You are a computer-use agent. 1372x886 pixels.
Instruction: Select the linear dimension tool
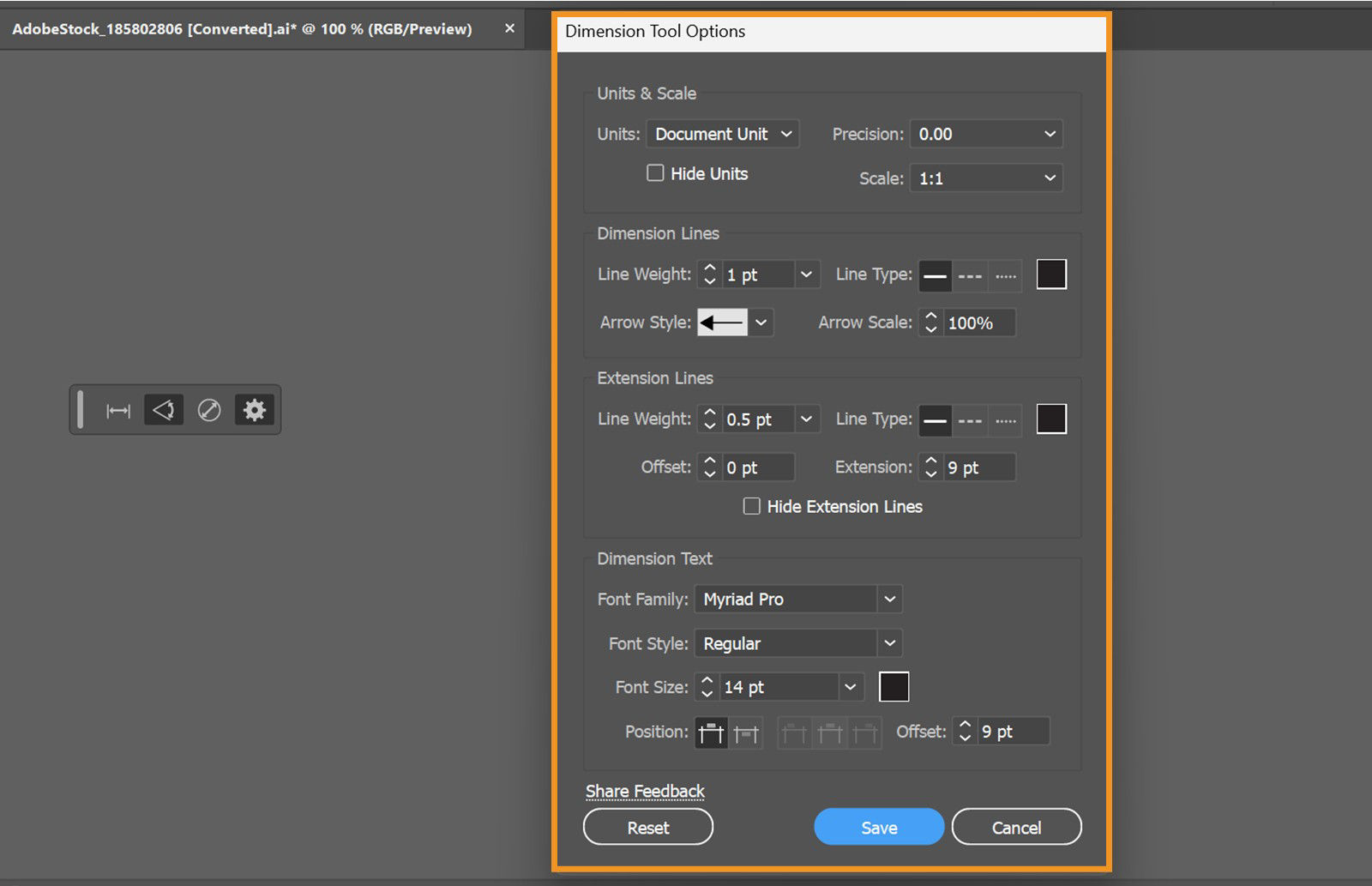pyautogui.click(x=120, y=410)
